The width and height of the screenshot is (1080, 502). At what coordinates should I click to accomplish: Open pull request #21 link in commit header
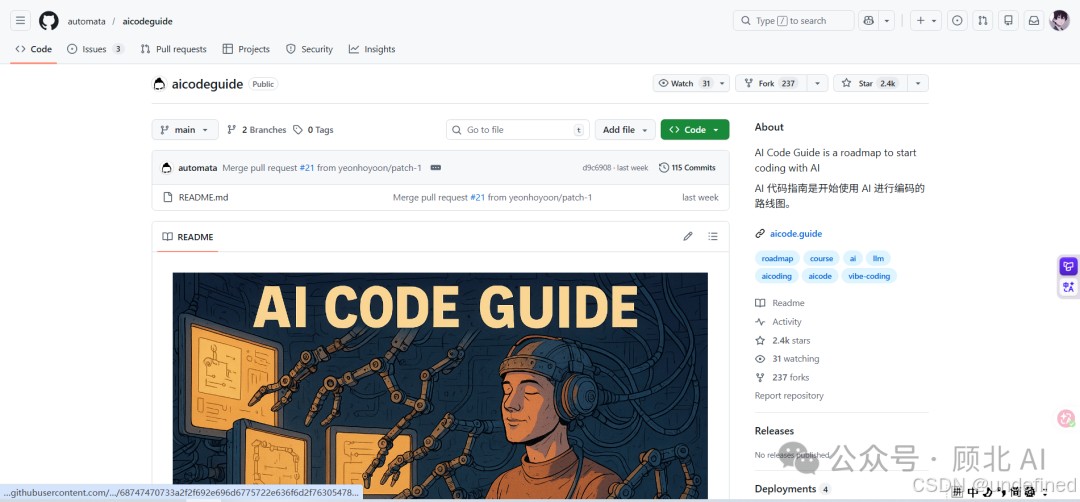[307, 168]
